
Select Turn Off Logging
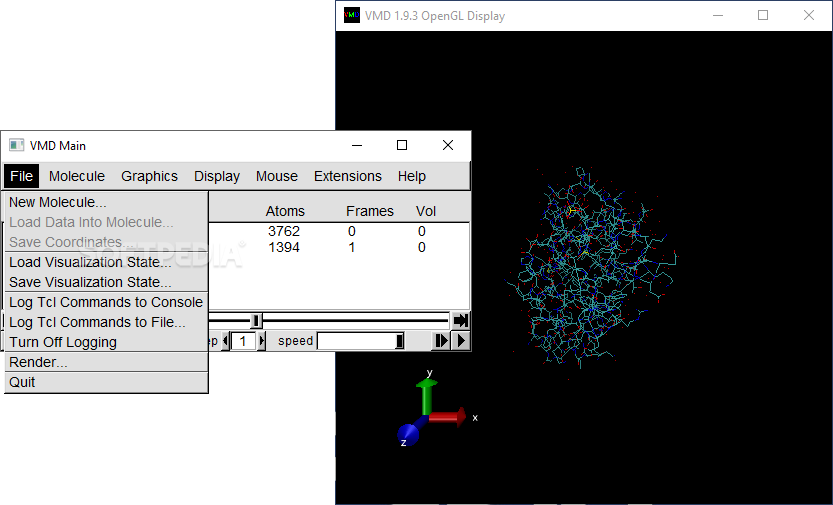coord(106,342)
